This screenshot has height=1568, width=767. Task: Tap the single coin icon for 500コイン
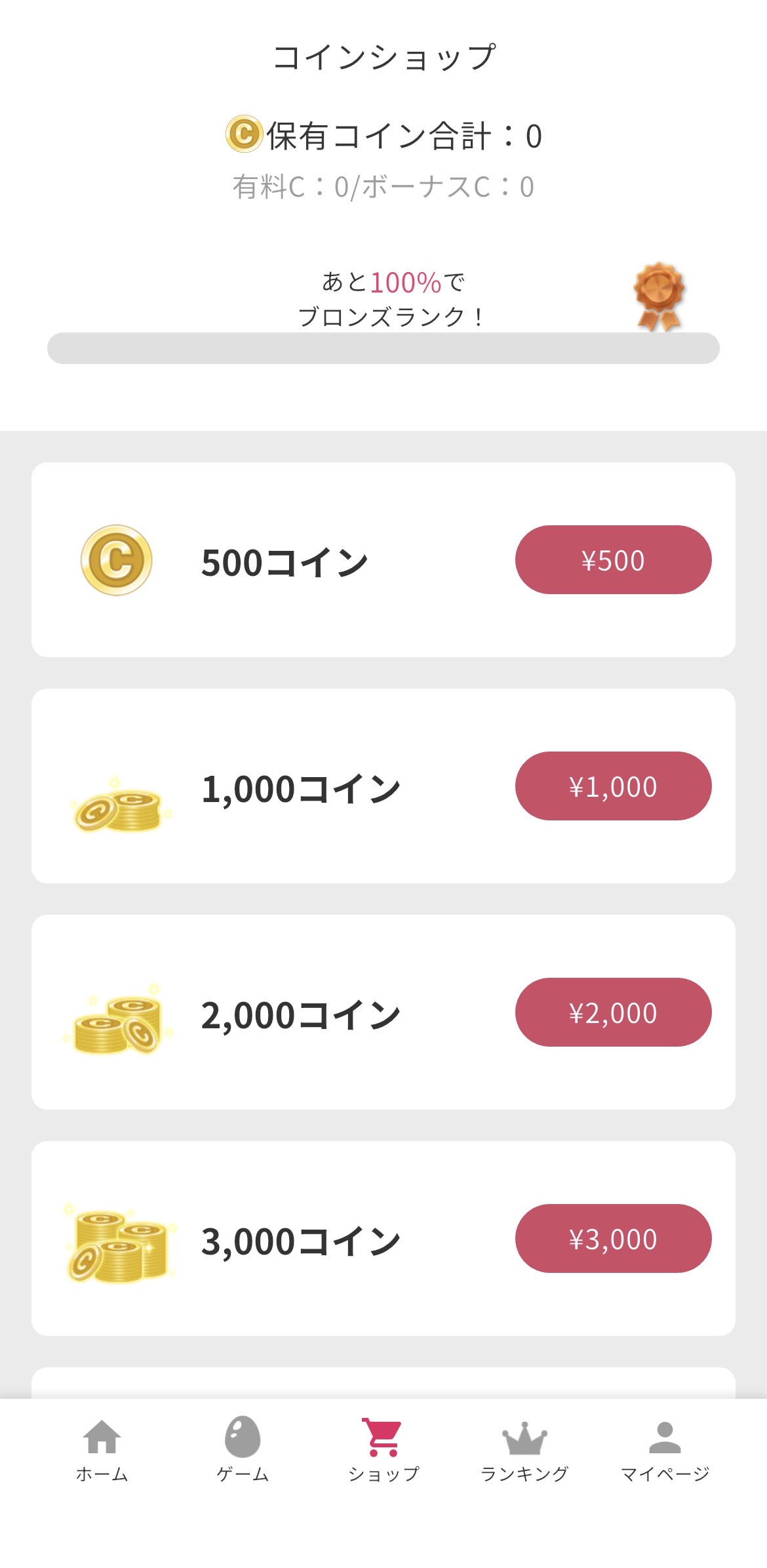coord(117,560)
